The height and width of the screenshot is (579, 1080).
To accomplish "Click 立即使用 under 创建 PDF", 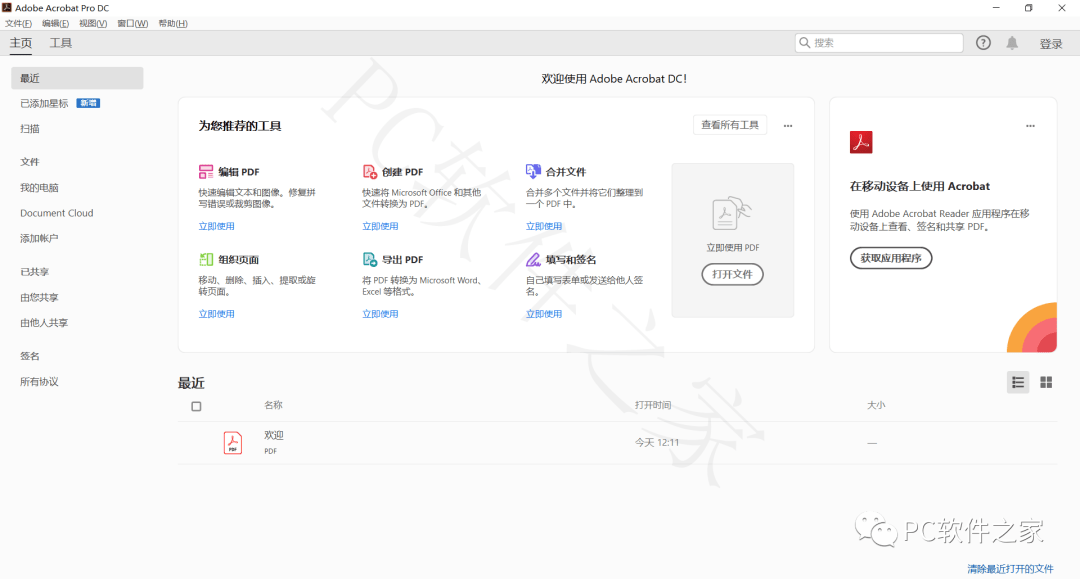I will click(x=380, y=226).
